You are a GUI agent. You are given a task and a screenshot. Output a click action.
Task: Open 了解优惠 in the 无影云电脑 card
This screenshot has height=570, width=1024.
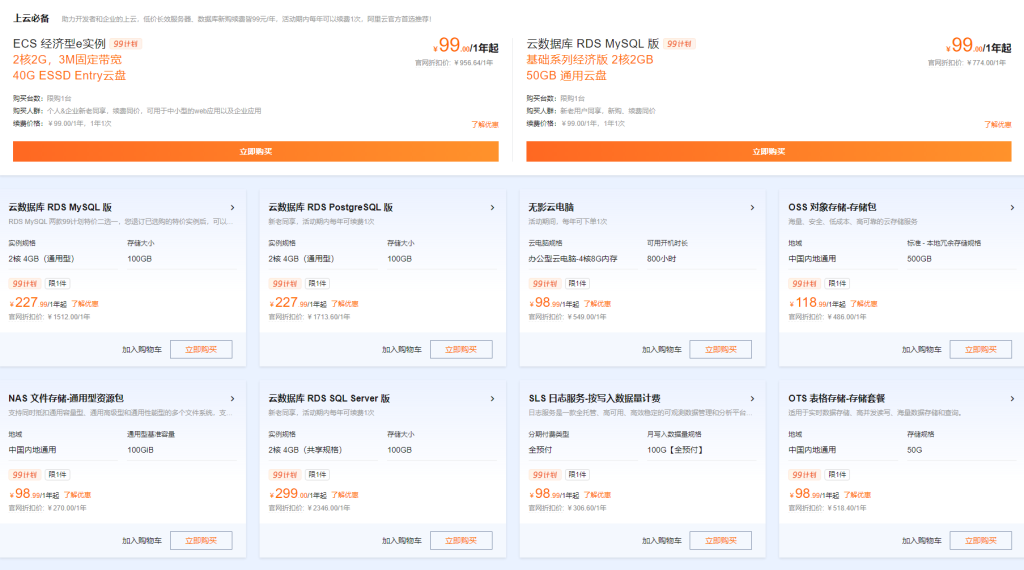pyautogui.click(x=598, y=304)
